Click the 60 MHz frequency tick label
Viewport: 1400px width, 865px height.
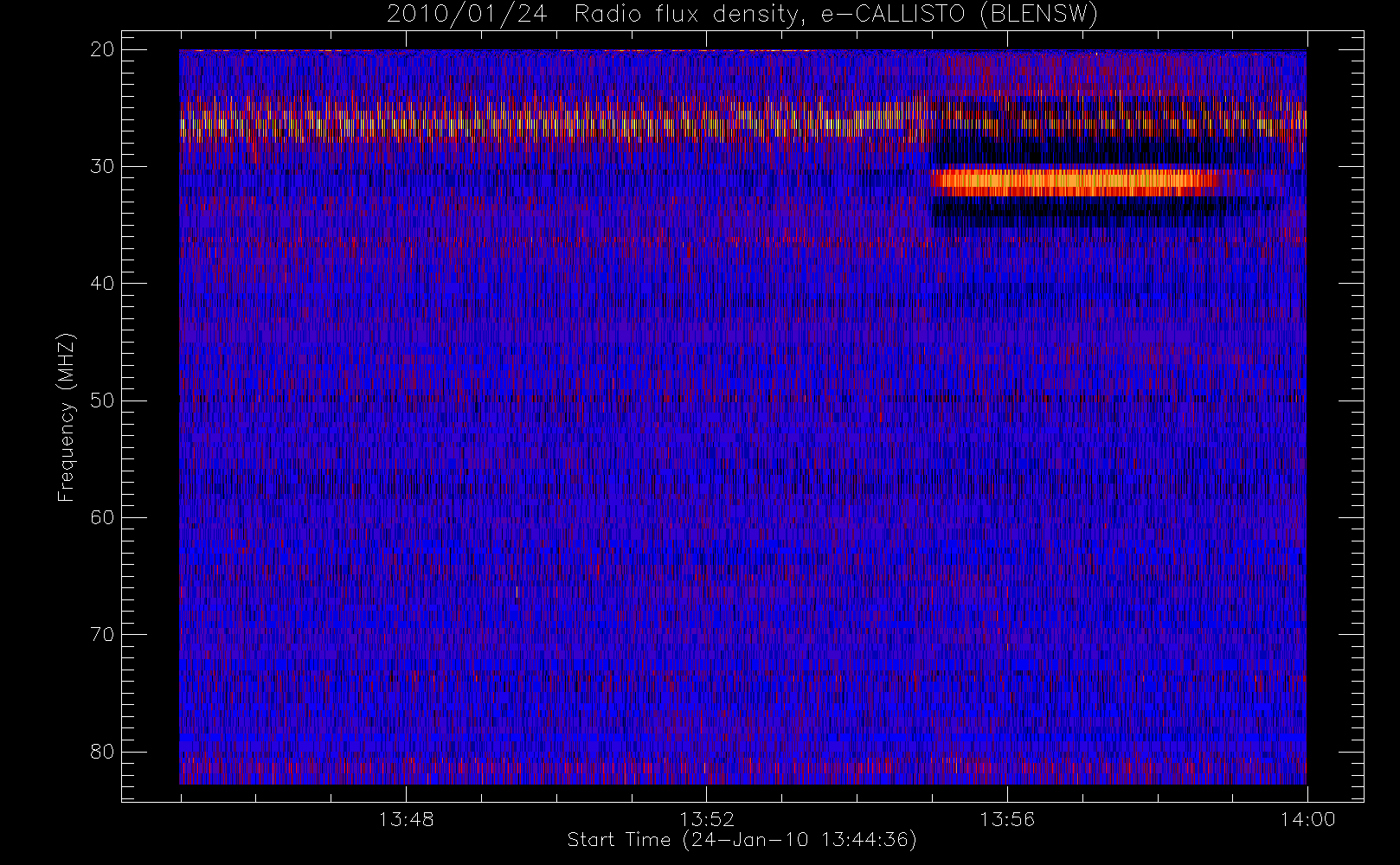tap(102, 517)
